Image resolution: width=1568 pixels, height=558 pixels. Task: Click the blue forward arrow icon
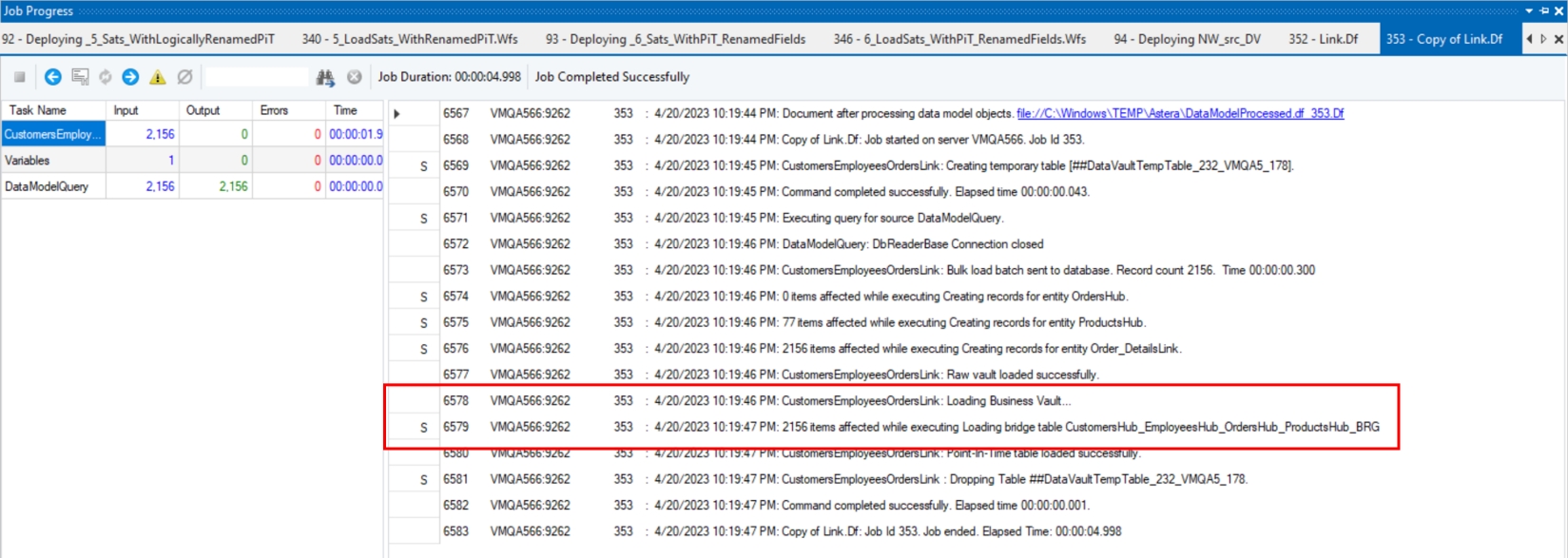131,77
